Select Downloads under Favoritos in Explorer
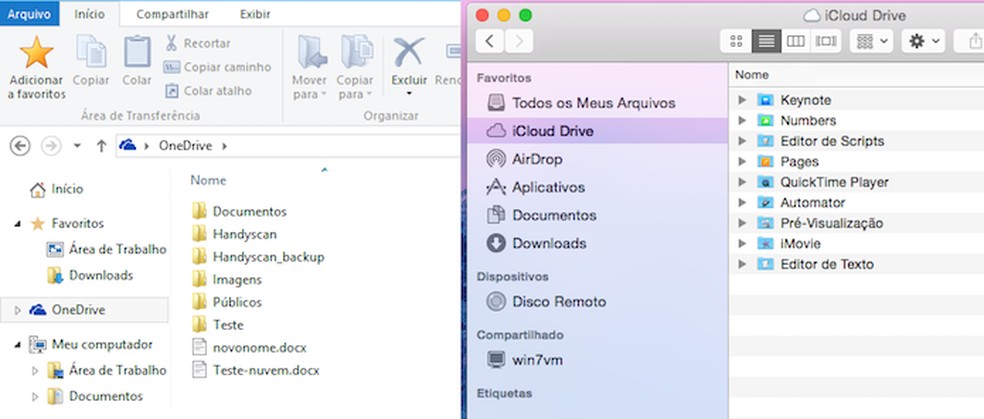 pyautogui.click(x=90, y=275)
